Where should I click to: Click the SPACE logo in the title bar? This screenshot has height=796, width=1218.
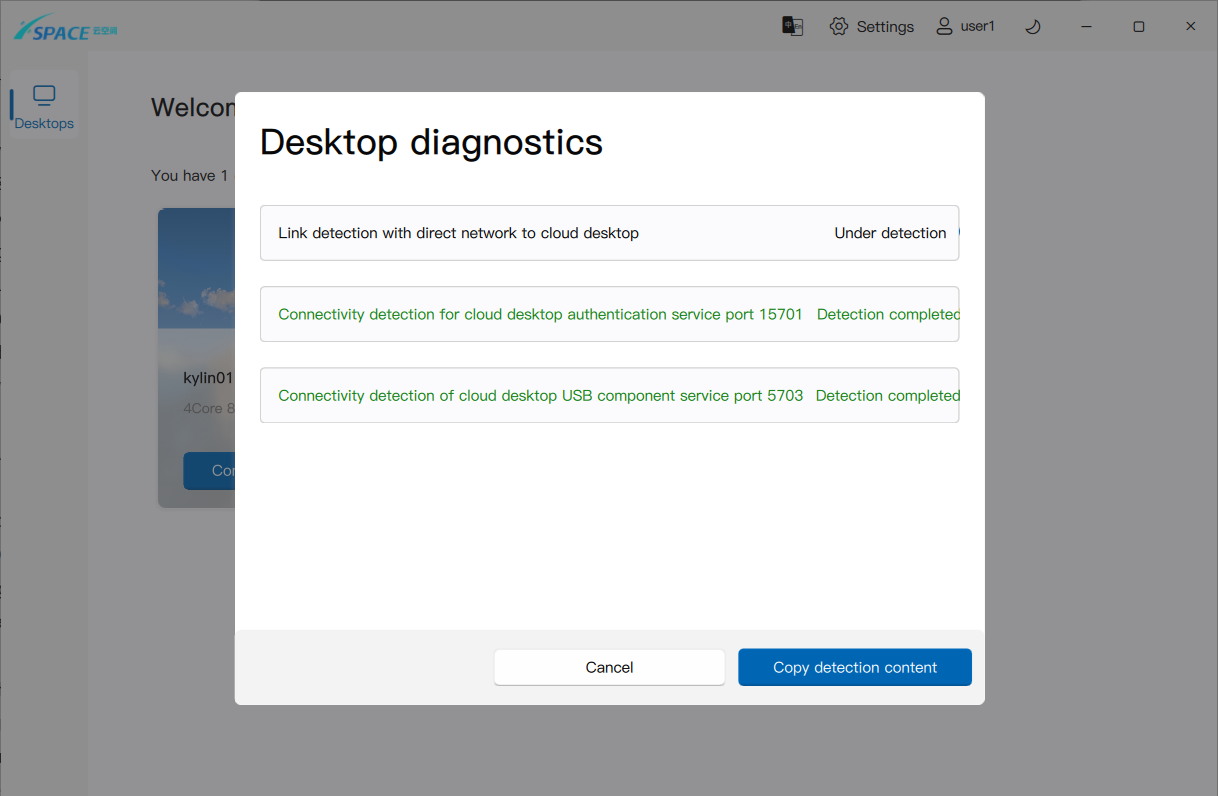pos(65,28)
